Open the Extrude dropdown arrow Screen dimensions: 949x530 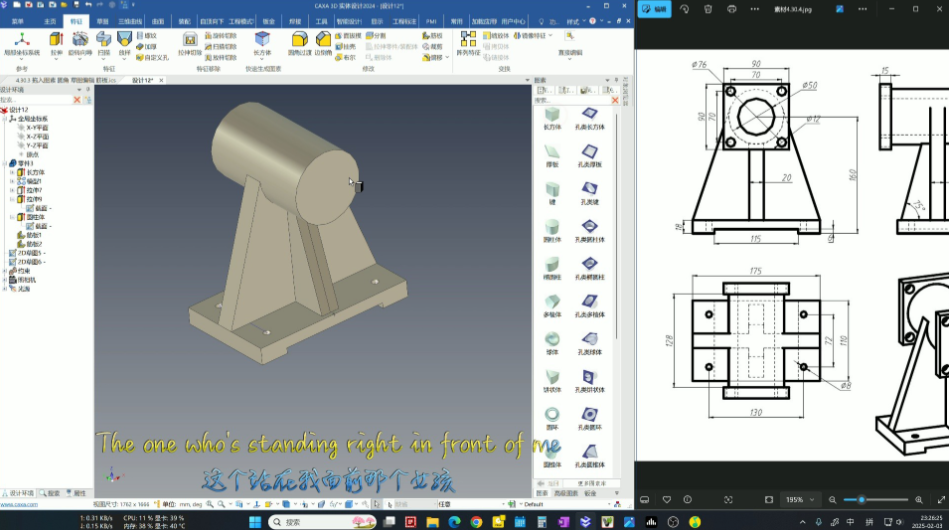pos(56,59)
